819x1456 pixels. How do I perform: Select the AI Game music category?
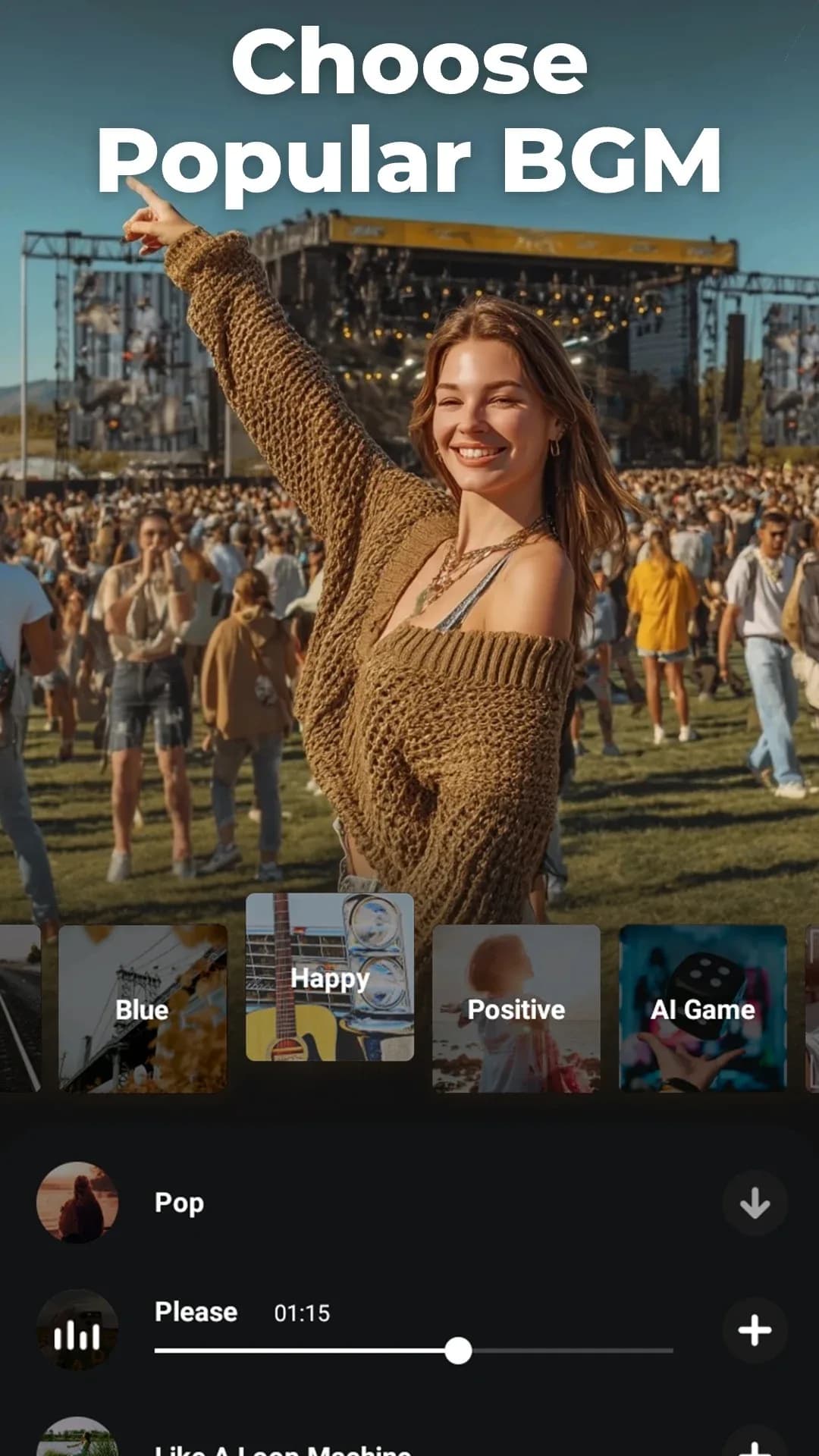coord(703,1009)
